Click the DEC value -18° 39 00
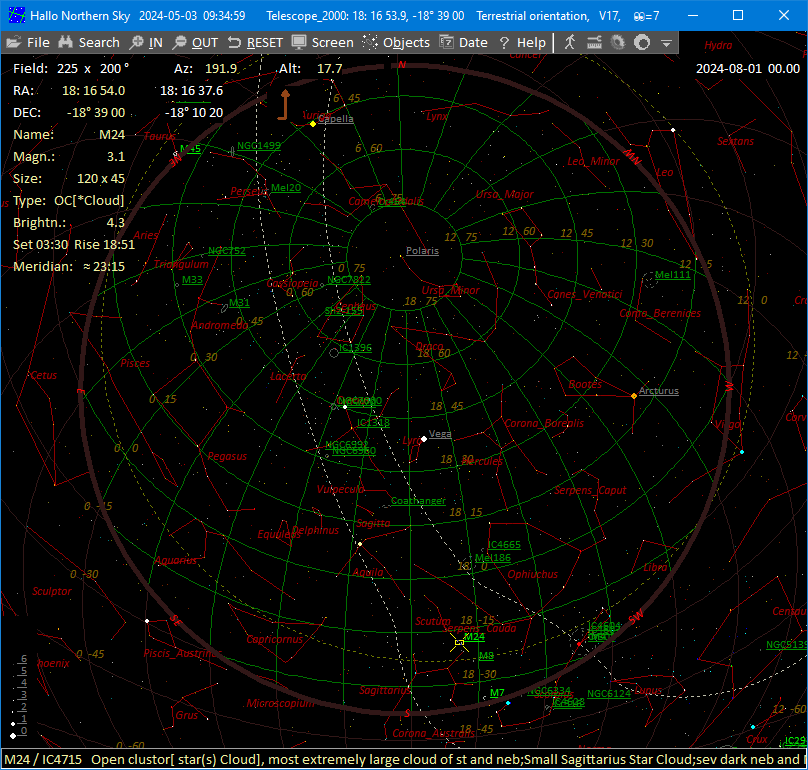Viewport: 808px width, 770px height. point(96,113)
